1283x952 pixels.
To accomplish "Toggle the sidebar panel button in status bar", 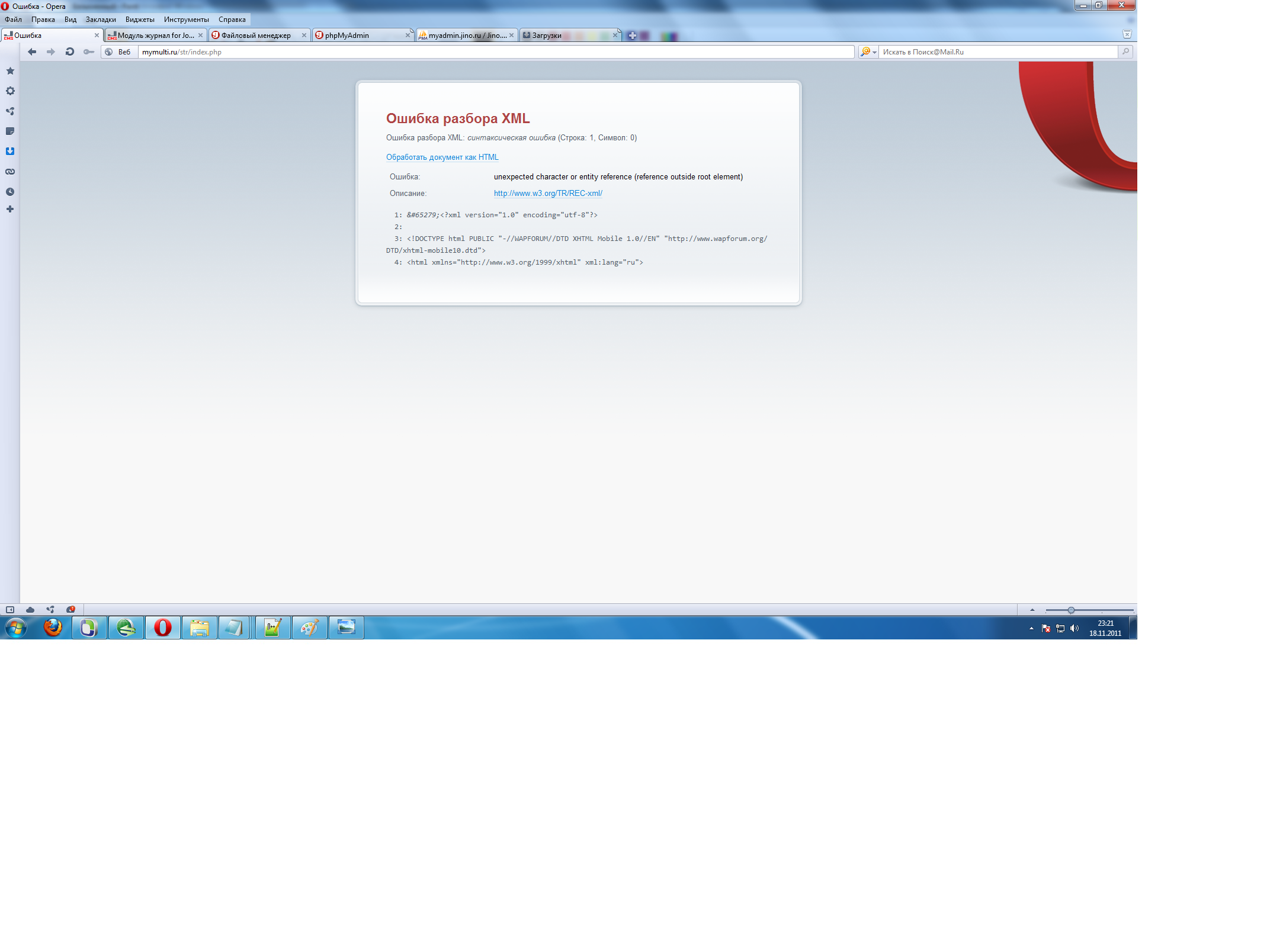I will coord(10,610).
